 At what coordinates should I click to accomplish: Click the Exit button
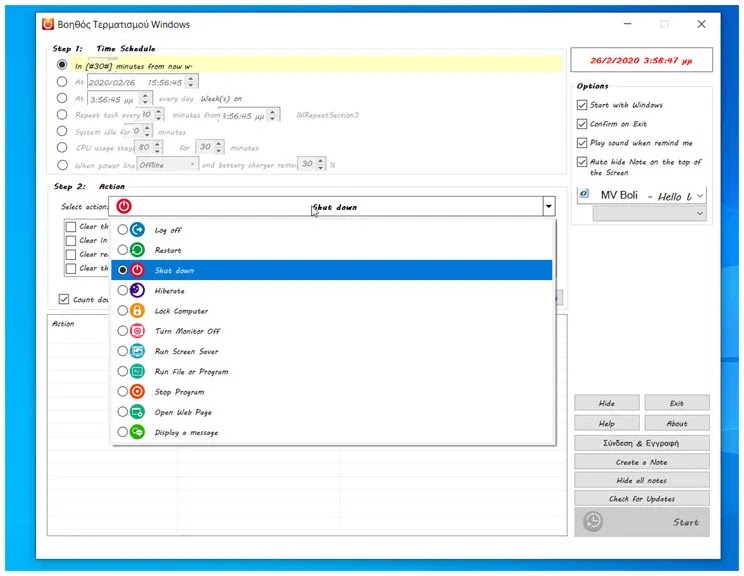677,403
